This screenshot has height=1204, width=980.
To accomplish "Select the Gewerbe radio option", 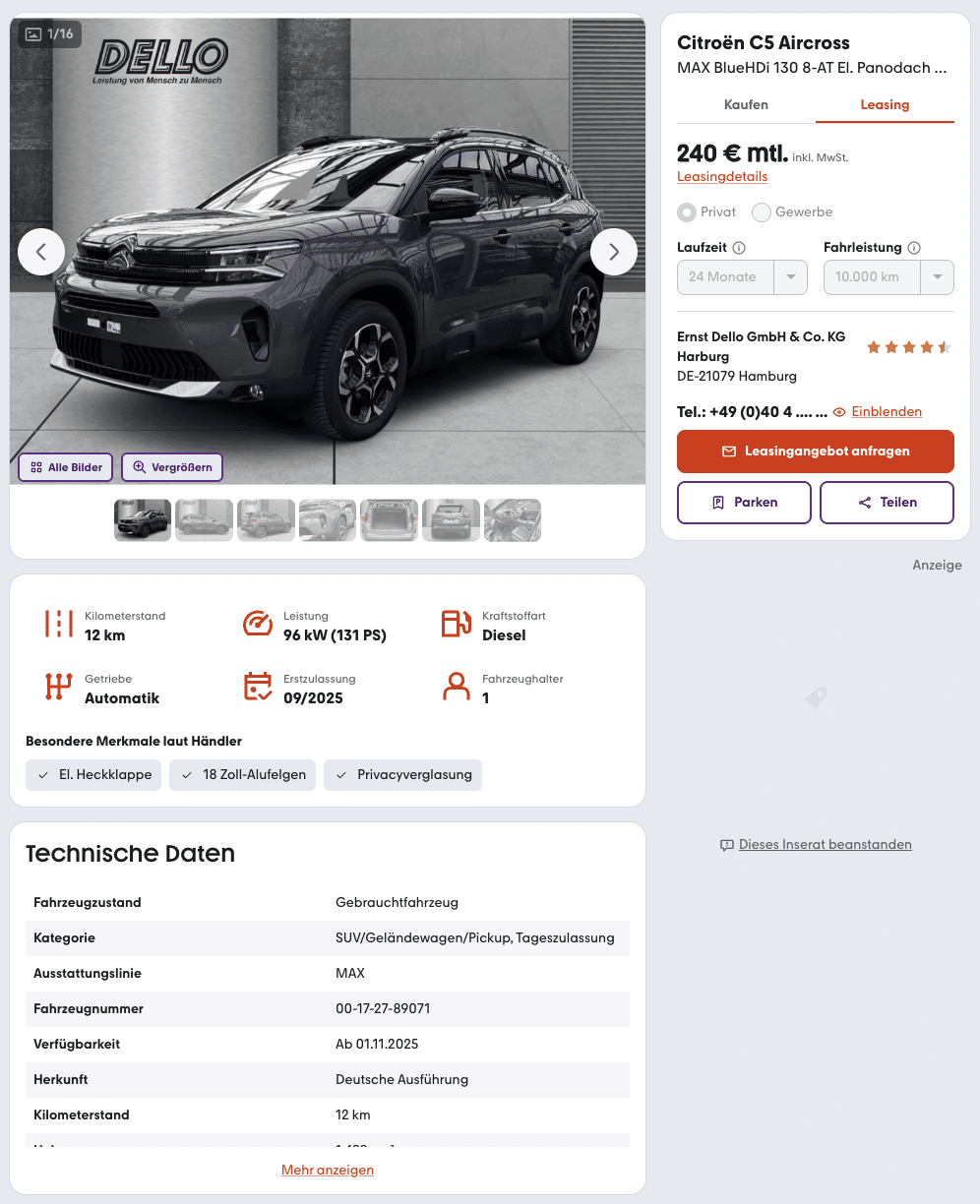I will pos(761,211).
